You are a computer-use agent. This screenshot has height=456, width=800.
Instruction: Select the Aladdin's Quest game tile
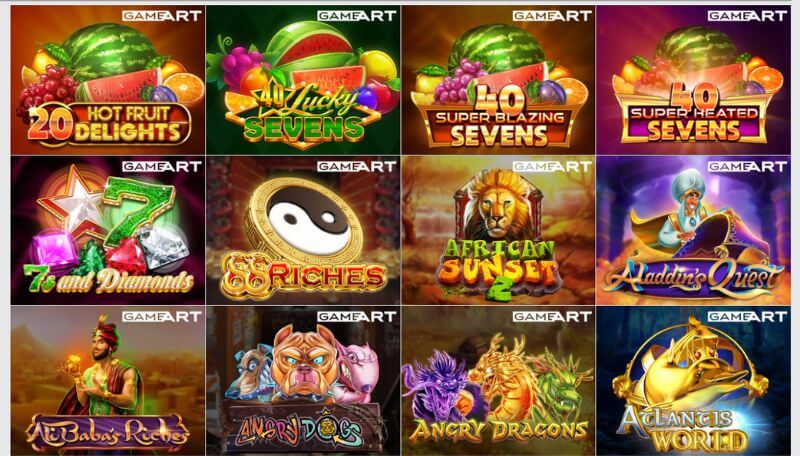[693, 230]
